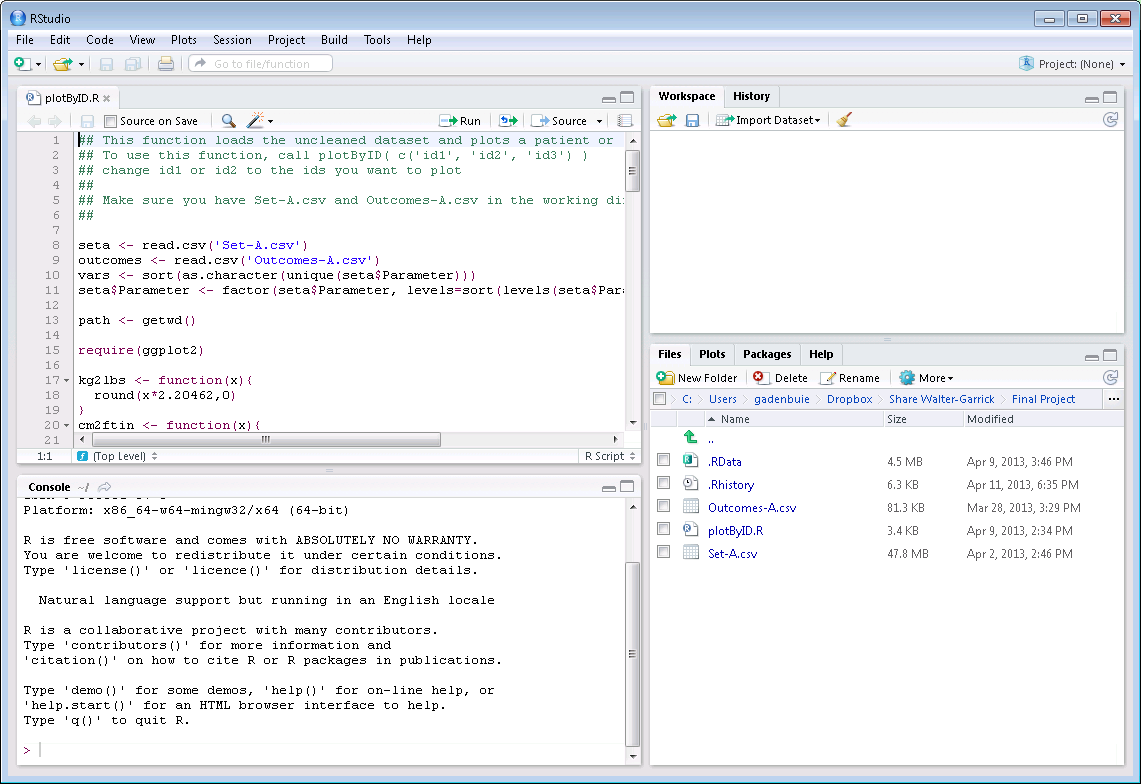Collapse the kg2lbs function fold arrow
Viewport: 1141px width, 784px height.
click(66, 381)
